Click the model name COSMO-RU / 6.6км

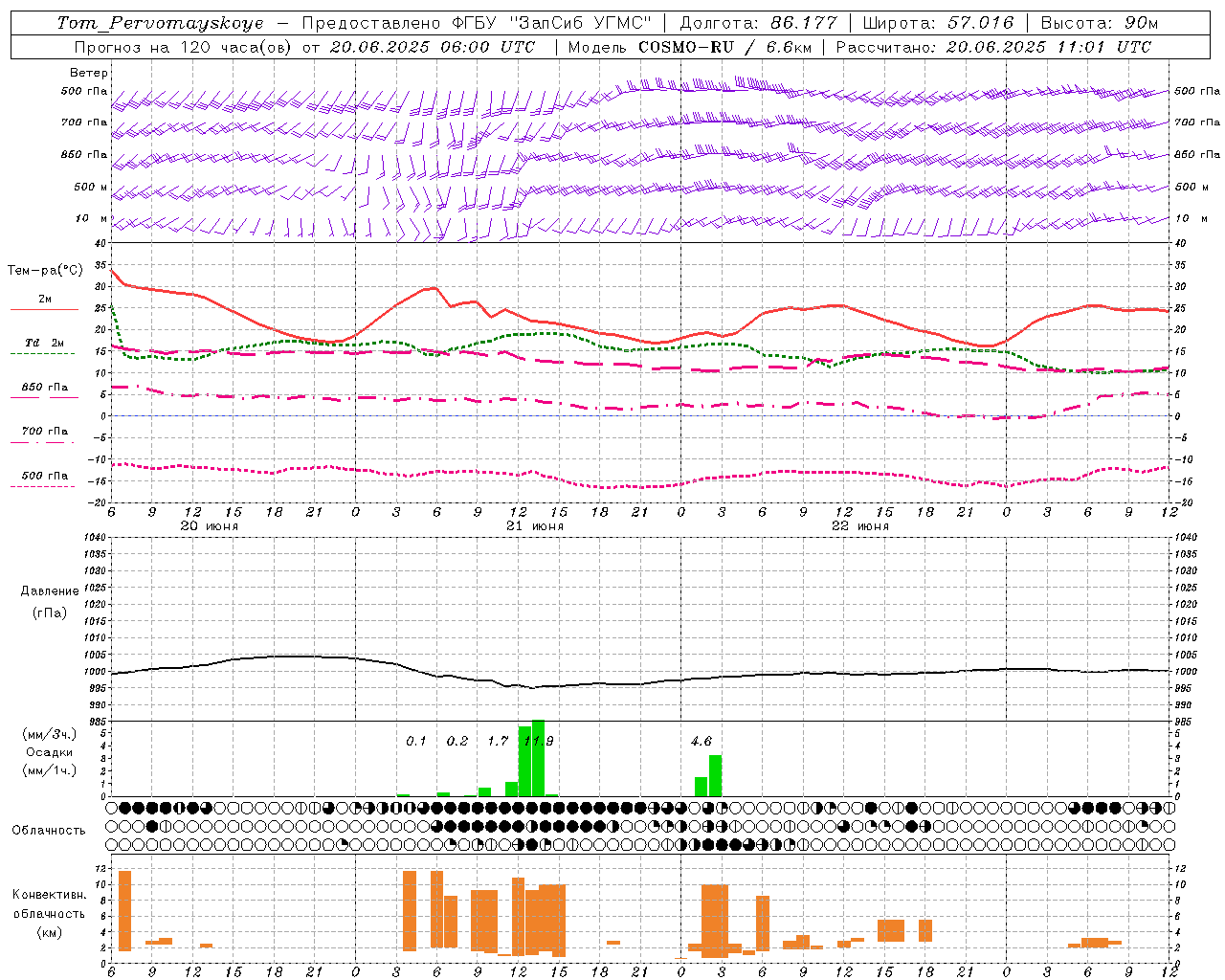click(x=724, y=47)
